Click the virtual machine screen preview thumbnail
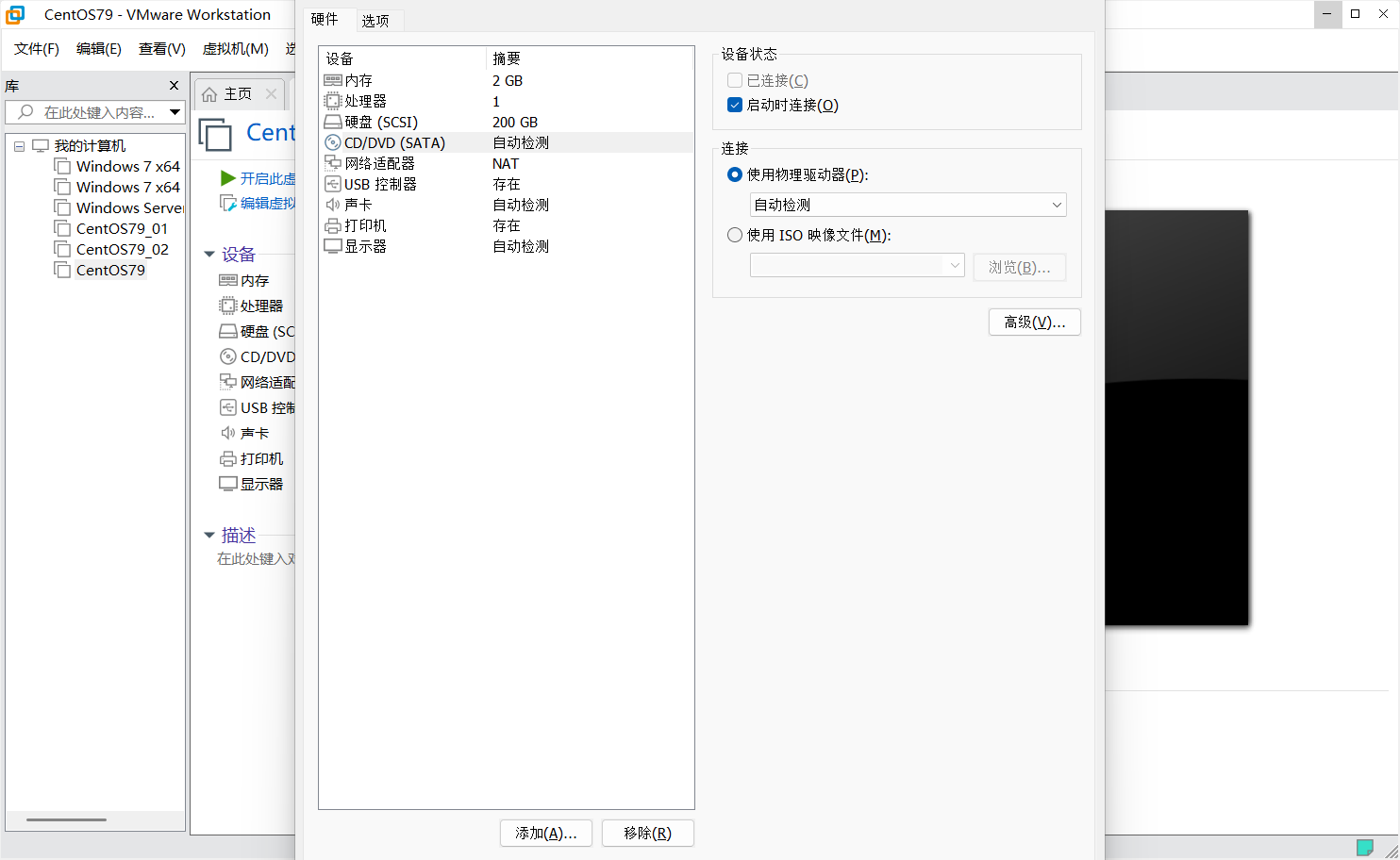Viewport: 1400px width, 860px height. pos(1177,418)
